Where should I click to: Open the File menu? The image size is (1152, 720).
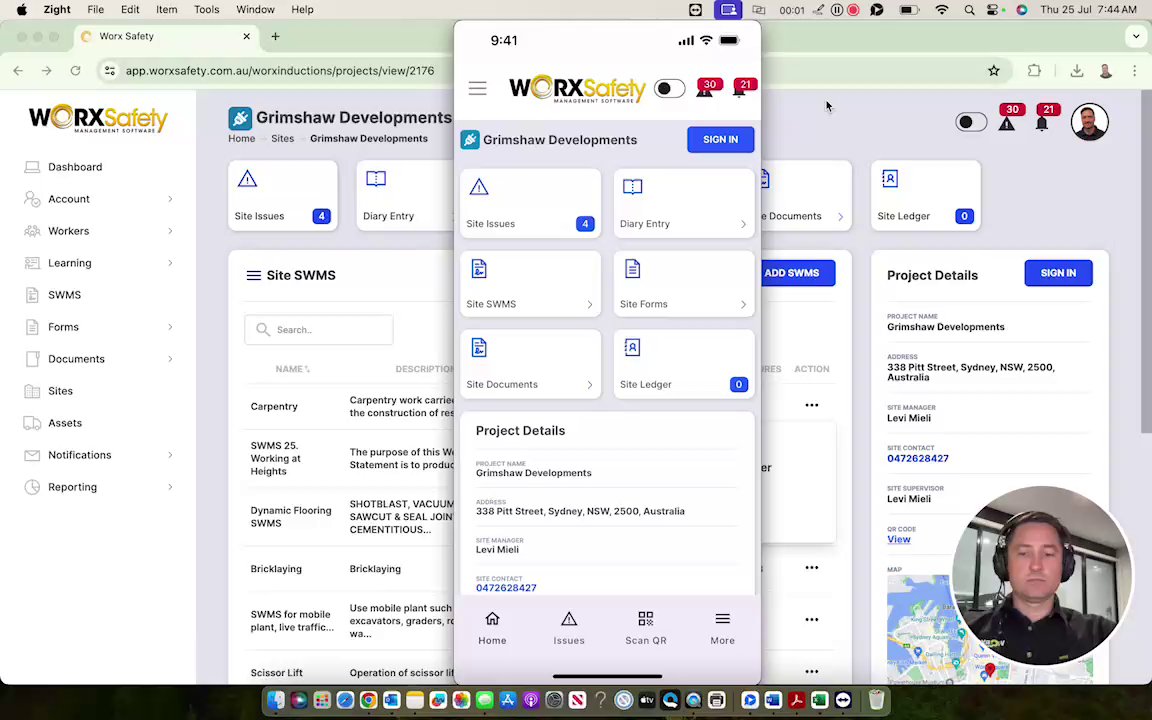pyautogui.click(x=95, y=10)
